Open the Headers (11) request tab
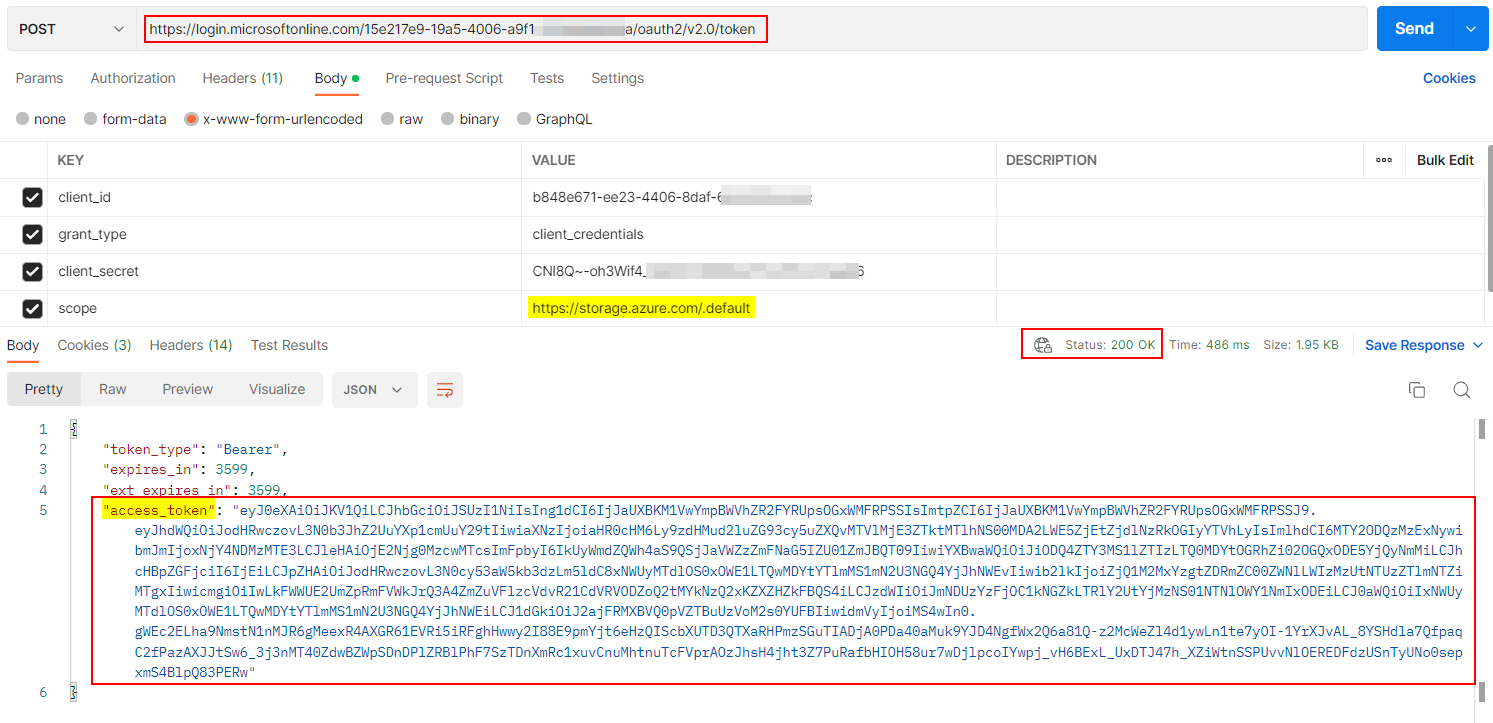The image size is (1493, 723). click(243, 78)
